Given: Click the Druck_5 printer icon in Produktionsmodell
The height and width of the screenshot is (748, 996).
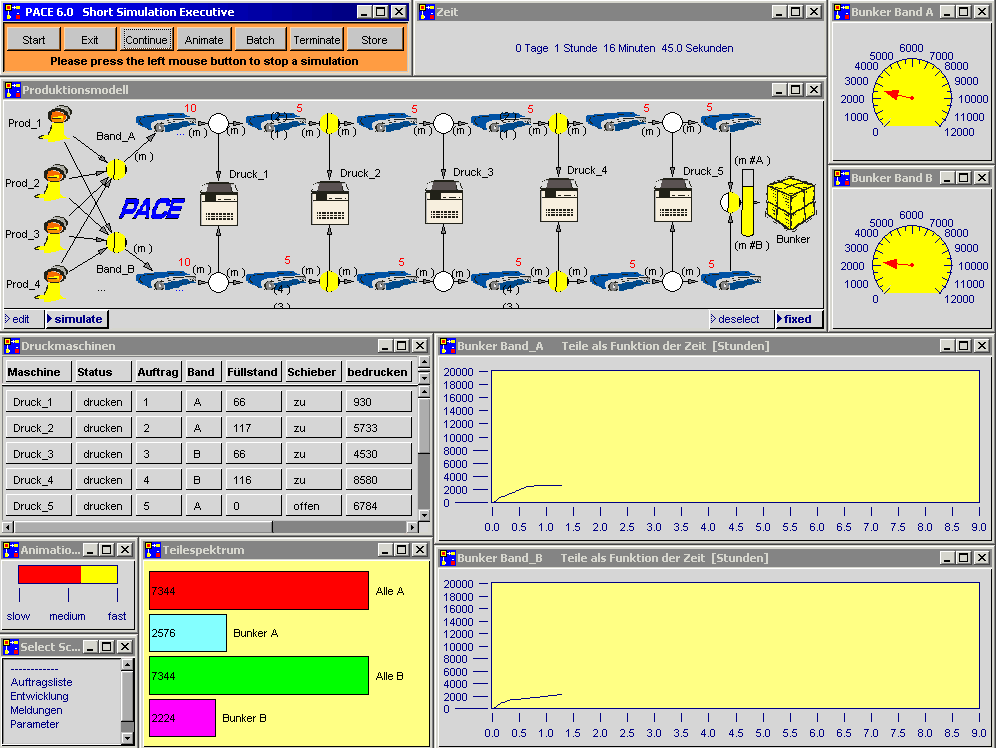Looking at the screenshot, I should pos(673,200).
